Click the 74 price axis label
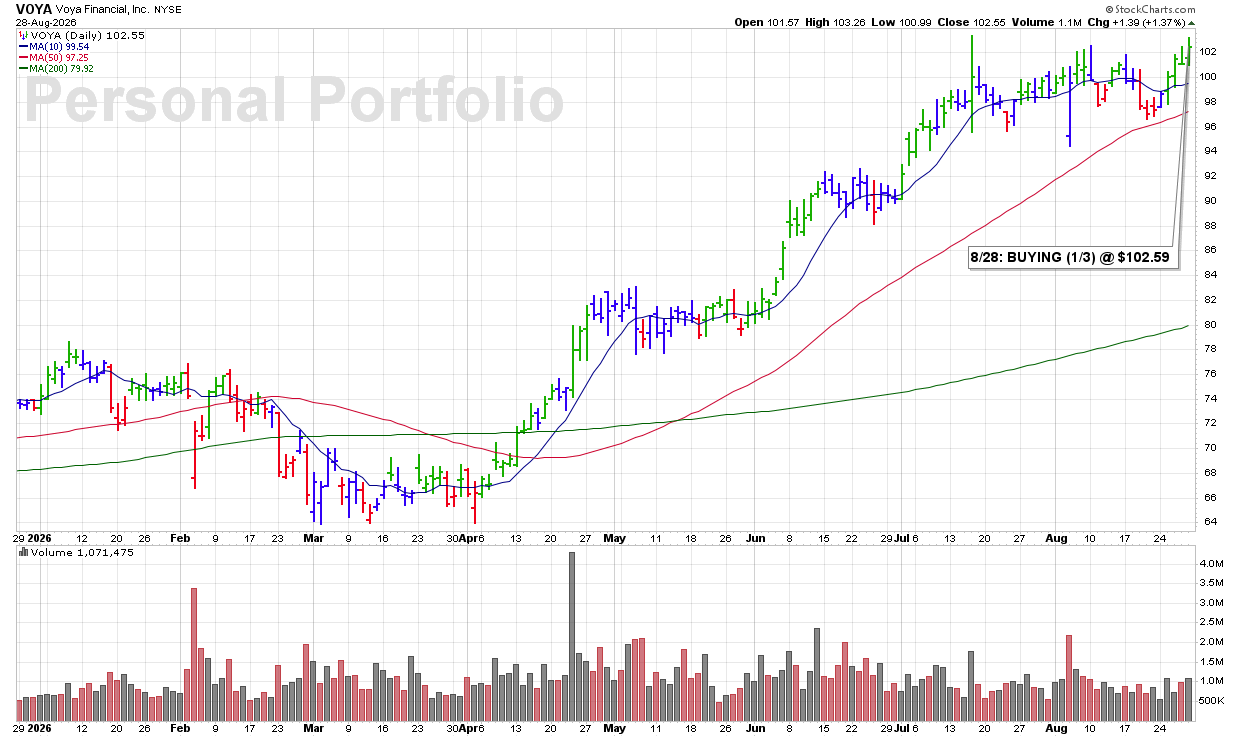The height and width of the screenshot is (737, 1240). point(1209,399)
